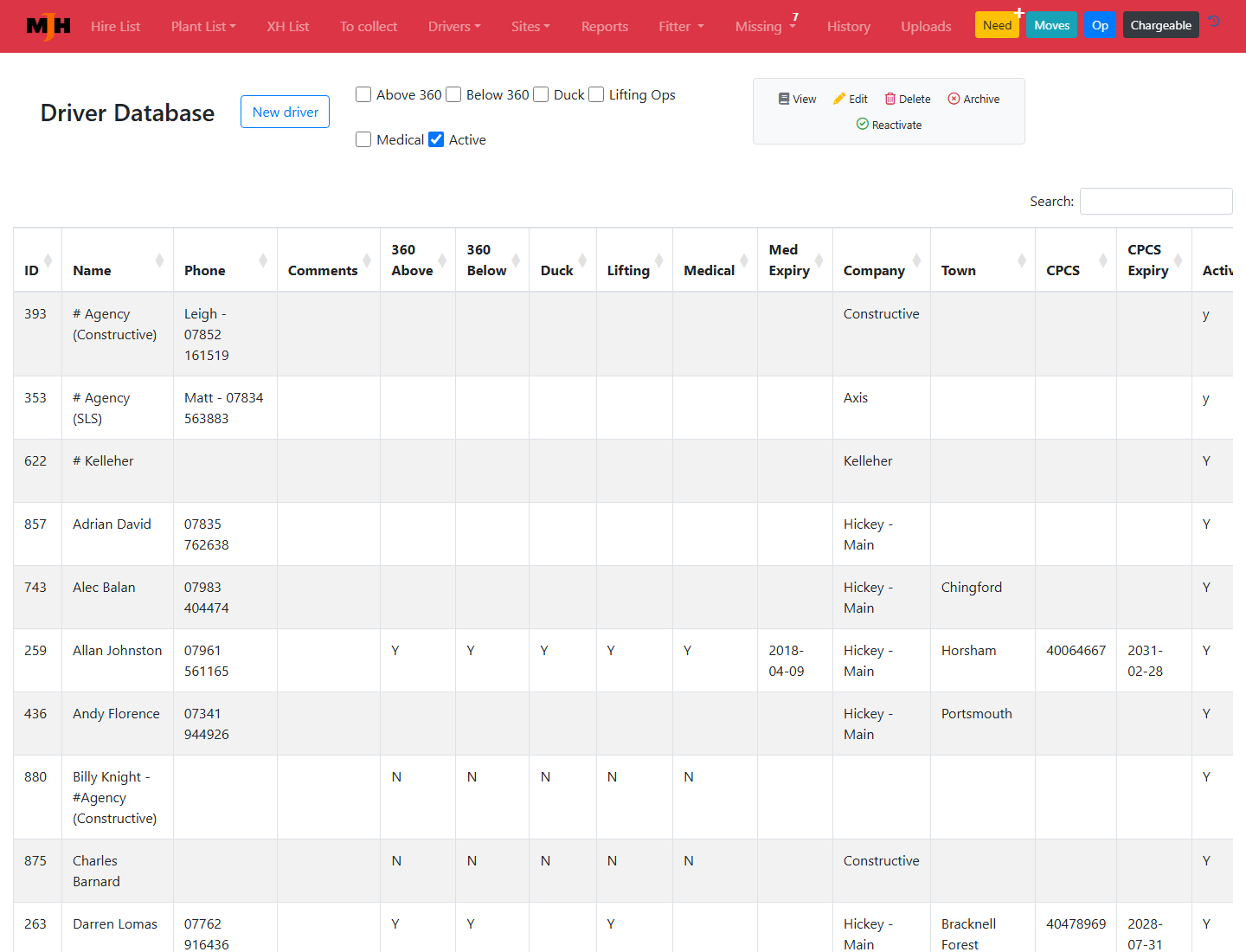The height and width of the screenshot is (952, 1246).
Task: Sort by the Med Expiry column
Action: pos(795,261)
